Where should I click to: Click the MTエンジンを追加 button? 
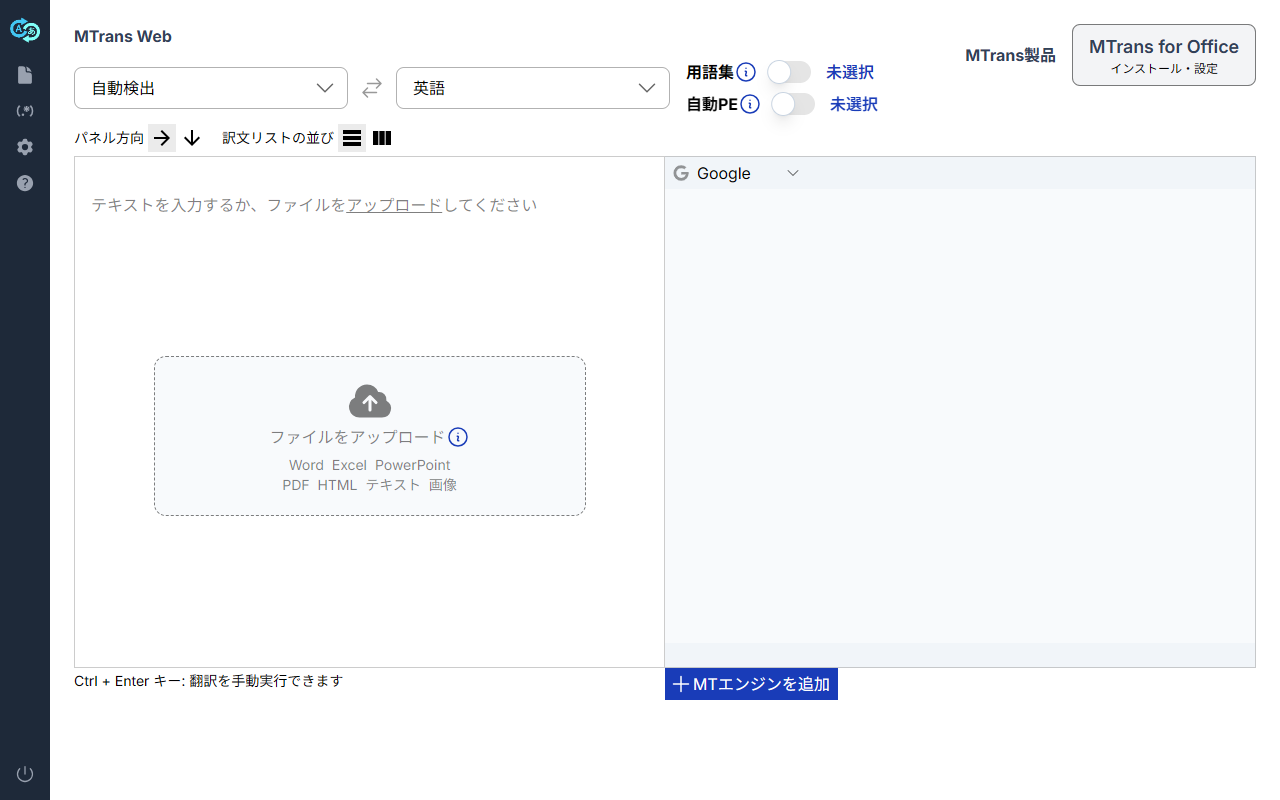[x=751, y=684]
